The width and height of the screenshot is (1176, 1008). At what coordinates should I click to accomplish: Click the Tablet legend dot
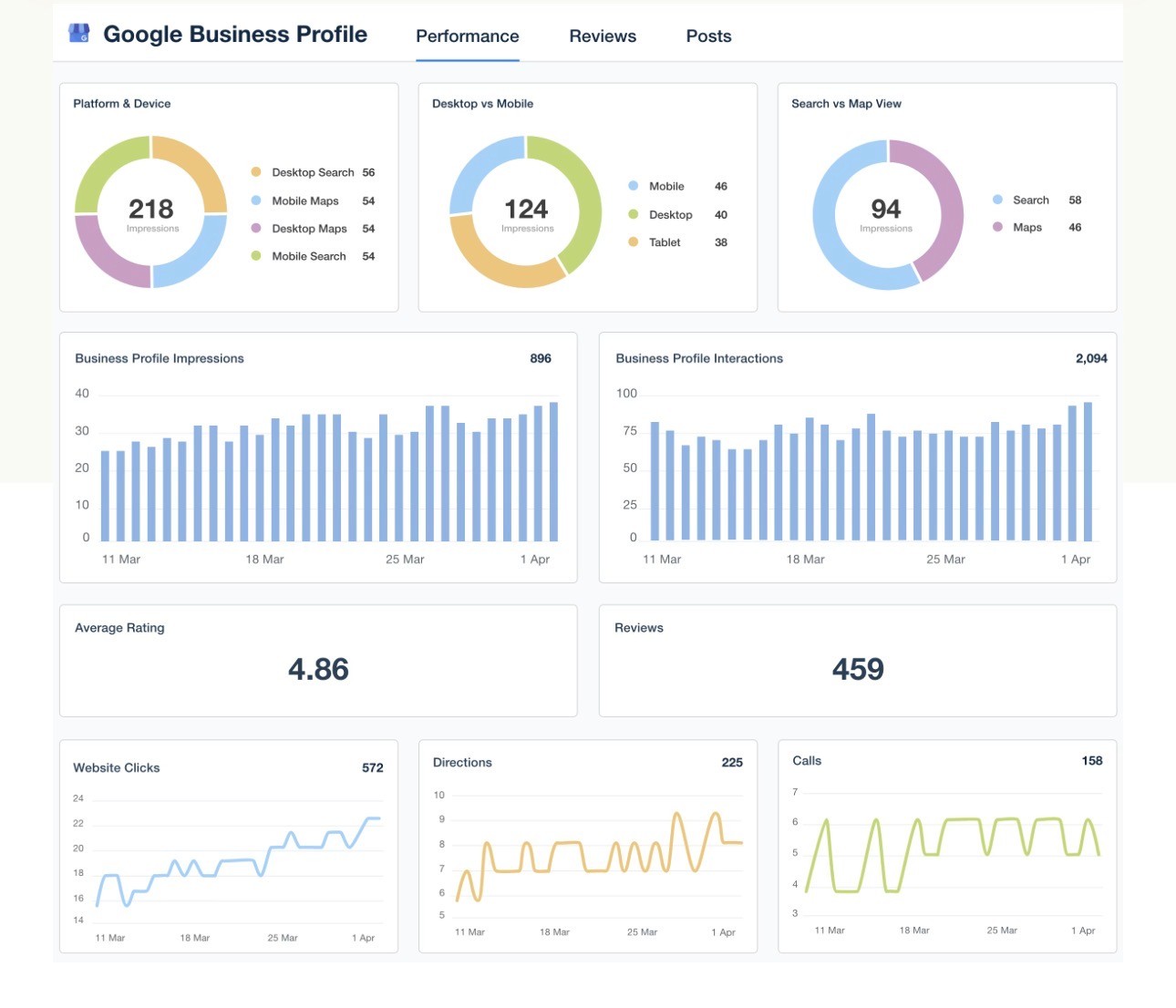(633, 242)
